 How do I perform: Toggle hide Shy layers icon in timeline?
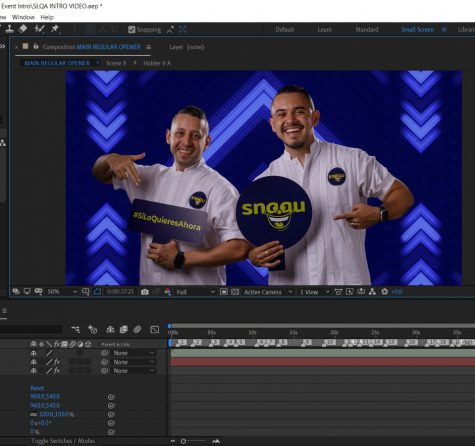tap(110, 330)
